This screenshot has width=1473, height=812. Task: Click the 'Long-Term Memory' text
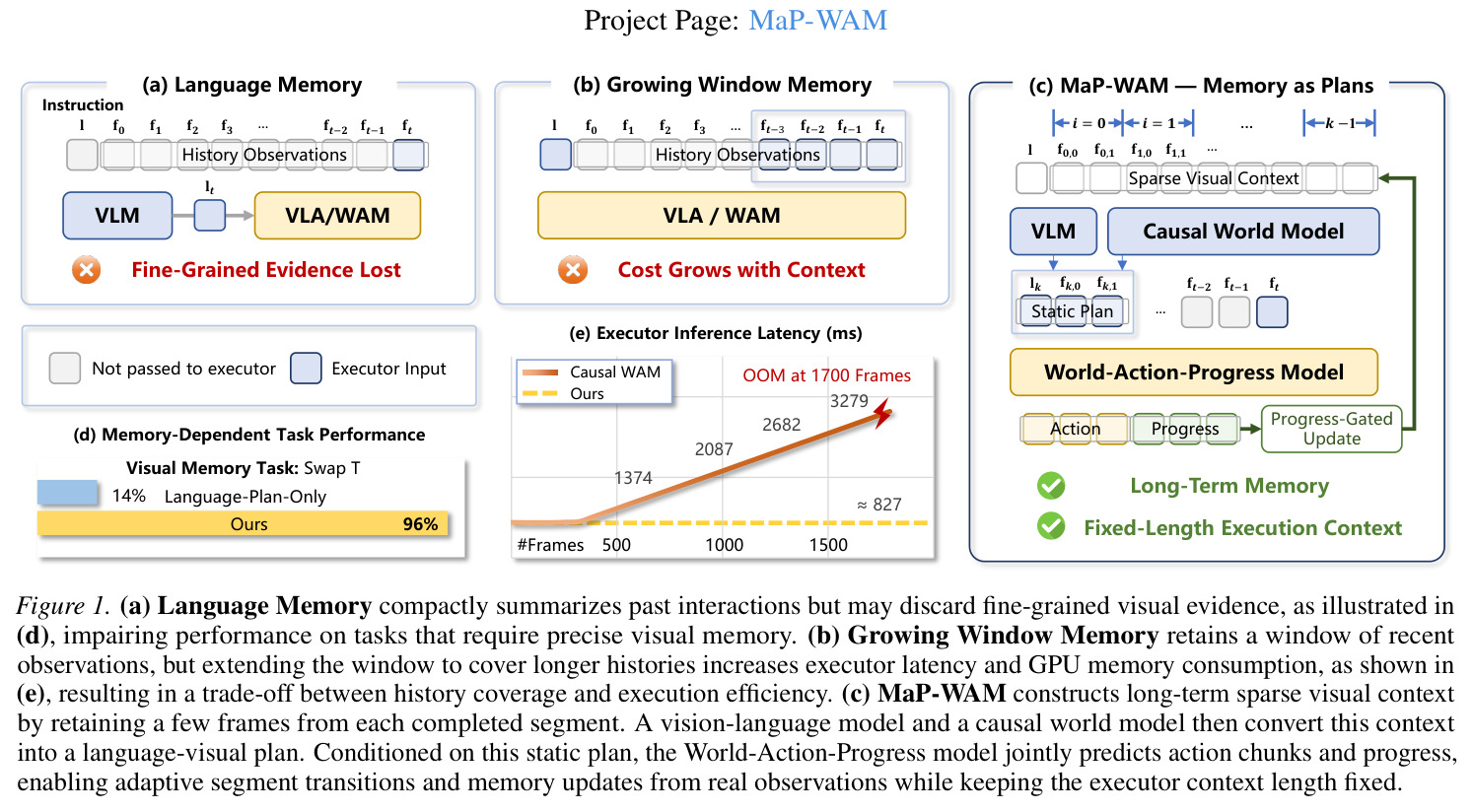pyautogui.click(x=1229, y=486)
